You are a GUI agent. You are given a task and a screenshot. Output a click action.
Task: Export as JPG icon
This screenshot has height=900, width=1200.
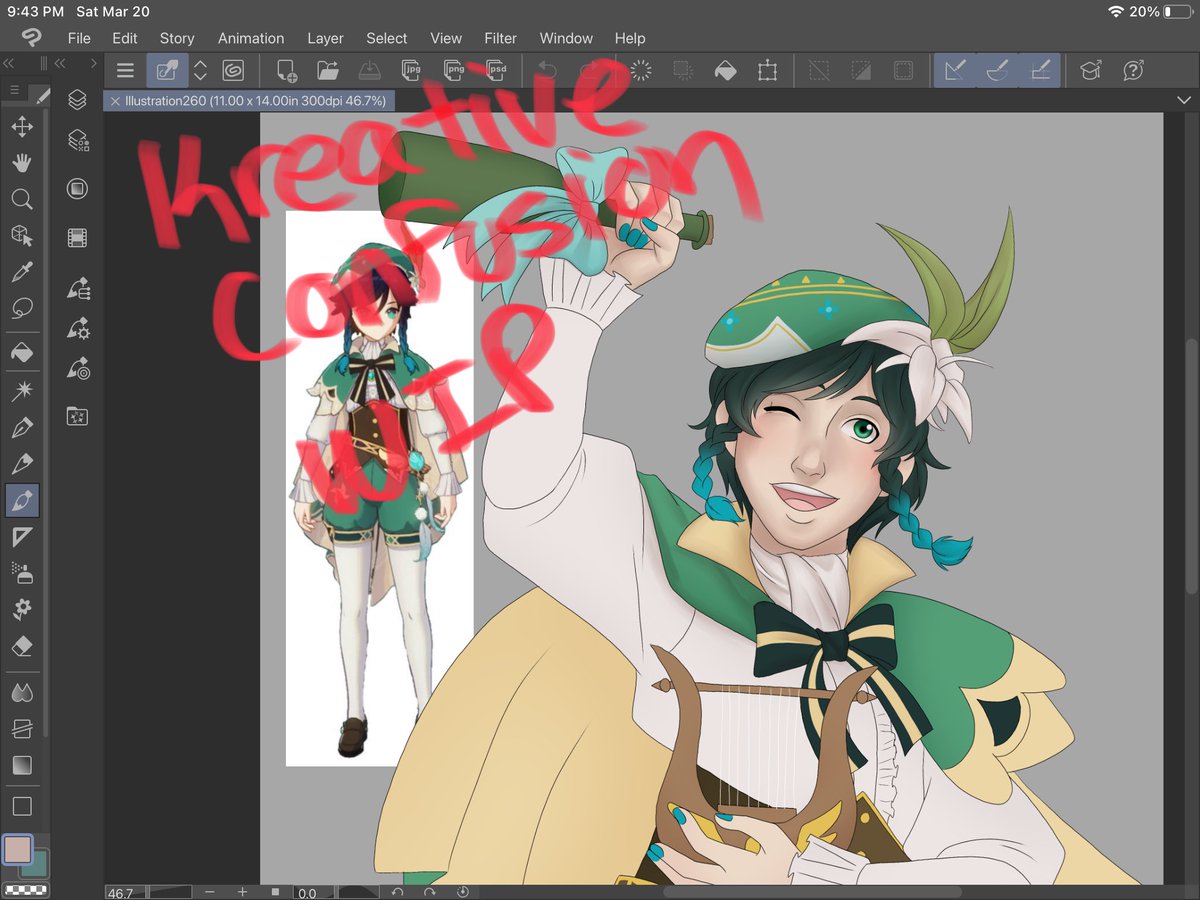pyautogui.click(x=411, y=70)
